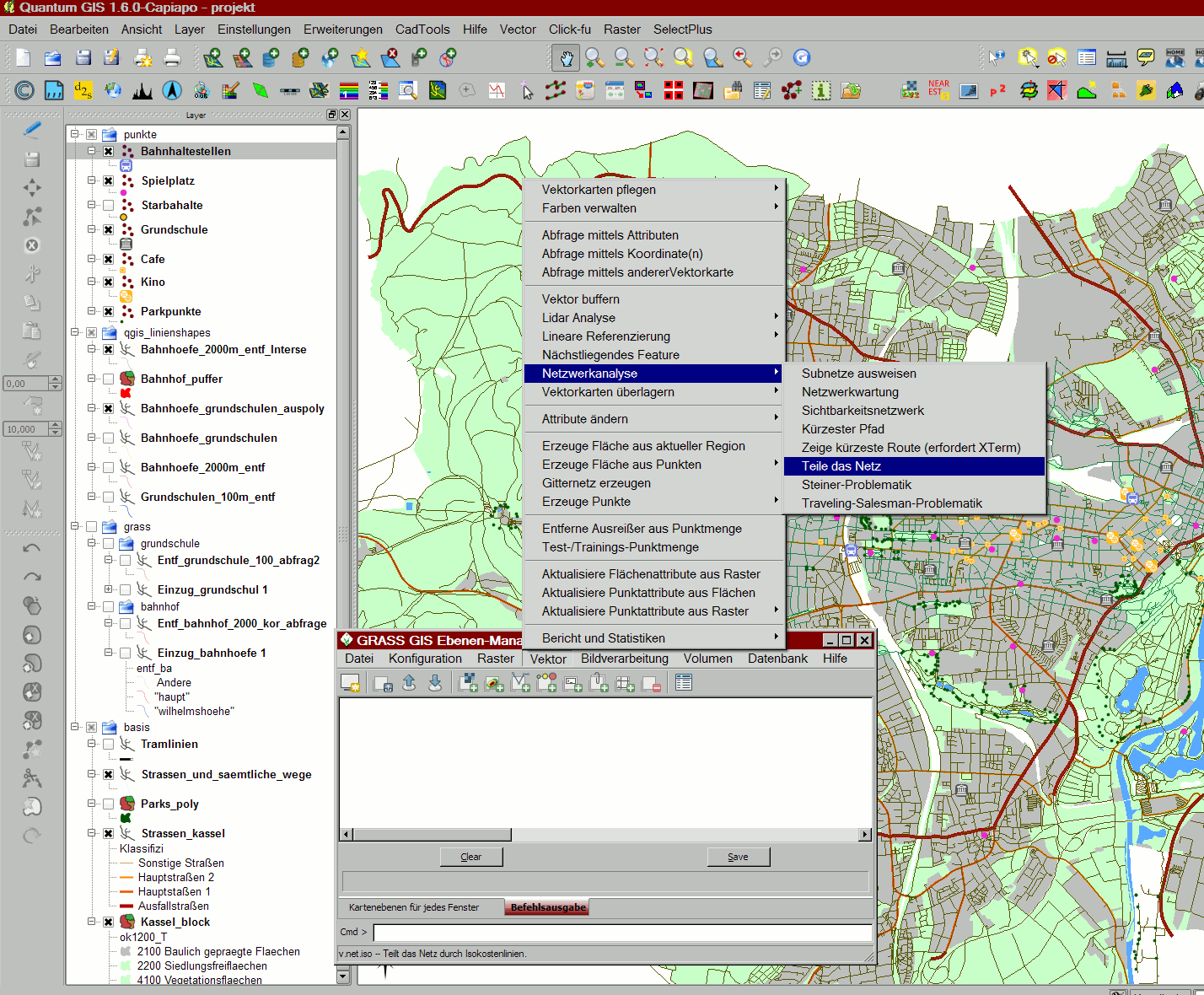Uncheck the Spielplatz layer visibility
Viewport: 1204px width, 995px height.
[109, 180]
